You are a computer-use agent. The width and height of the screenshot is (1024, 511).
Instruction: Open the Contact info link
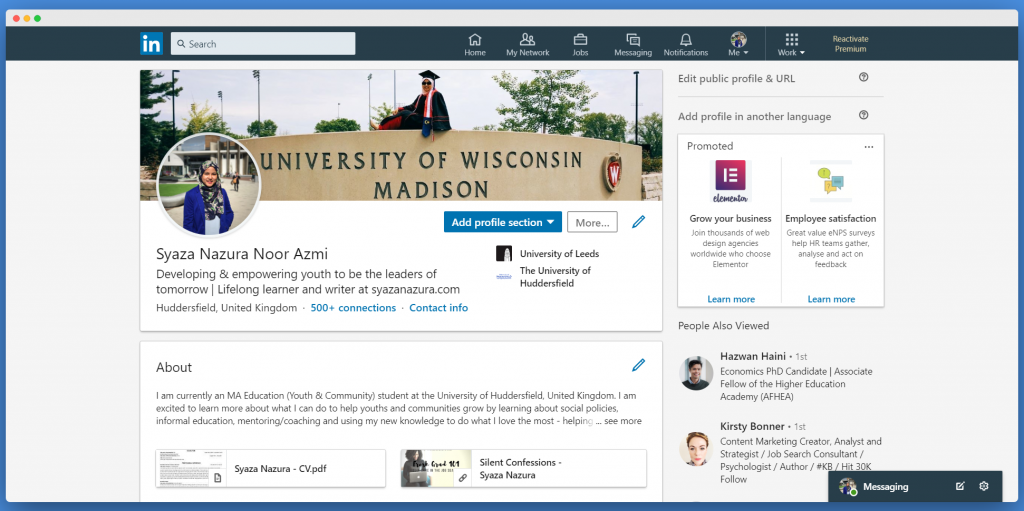coord(438,308)
